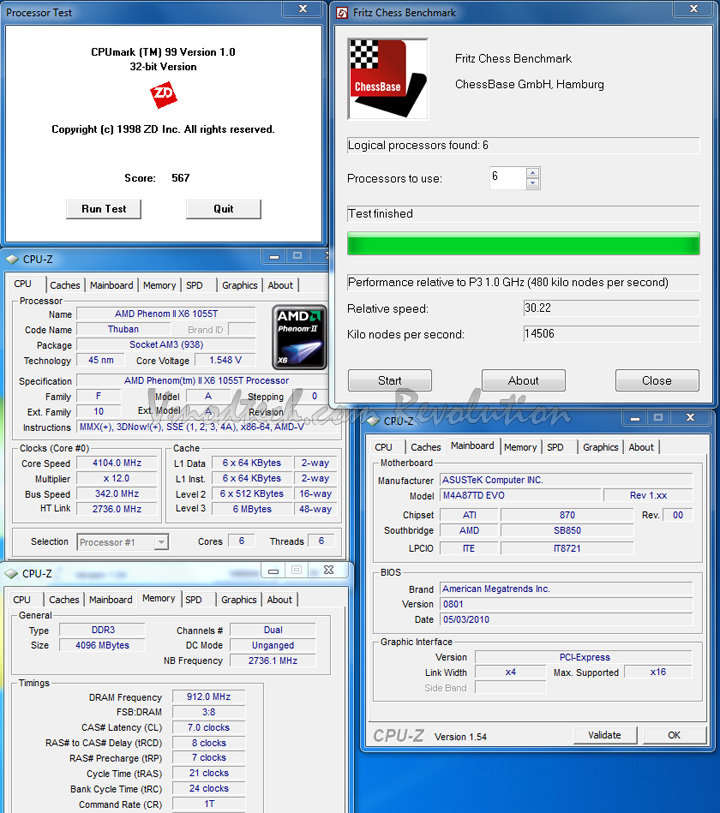Minimize the CPU-Z CPU window
Viewport: 720px width, 813px height.
[274, 256]
